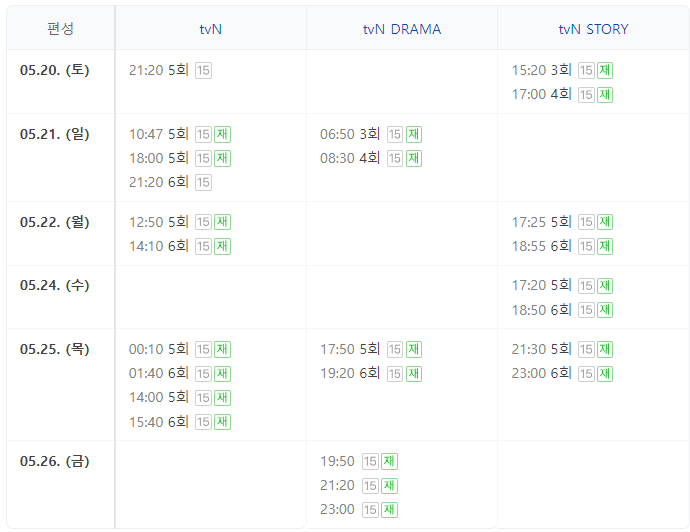Open the tvN DRAMA channel header link
This screenshot has width=690, height=532.
point(402,29)
